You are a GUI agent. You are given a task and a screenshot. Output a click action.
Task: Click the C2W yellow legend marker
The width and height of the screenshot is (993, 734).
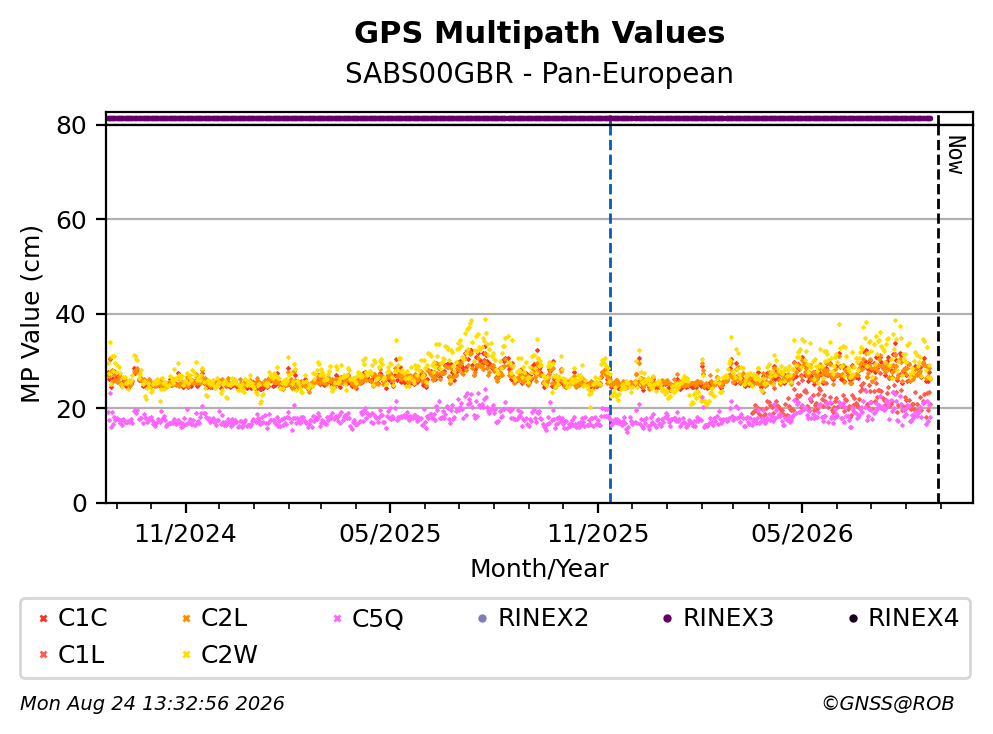tap(186, 655)
